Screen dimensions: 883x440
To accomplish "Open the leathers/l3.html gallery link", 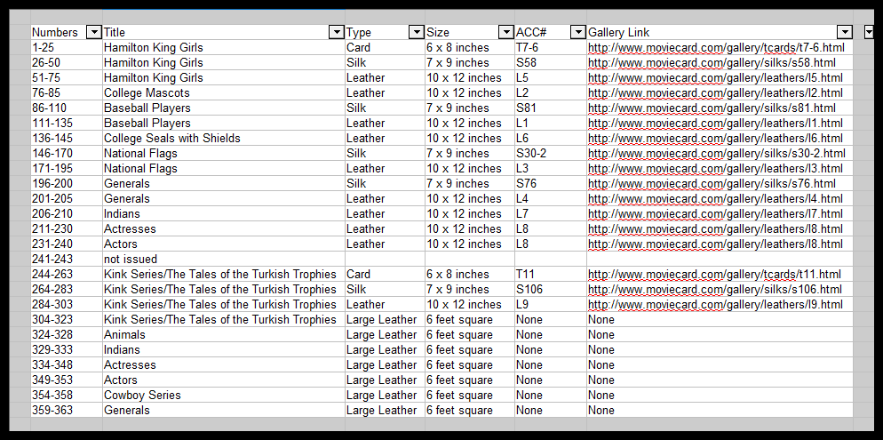I will pos(715,168).
